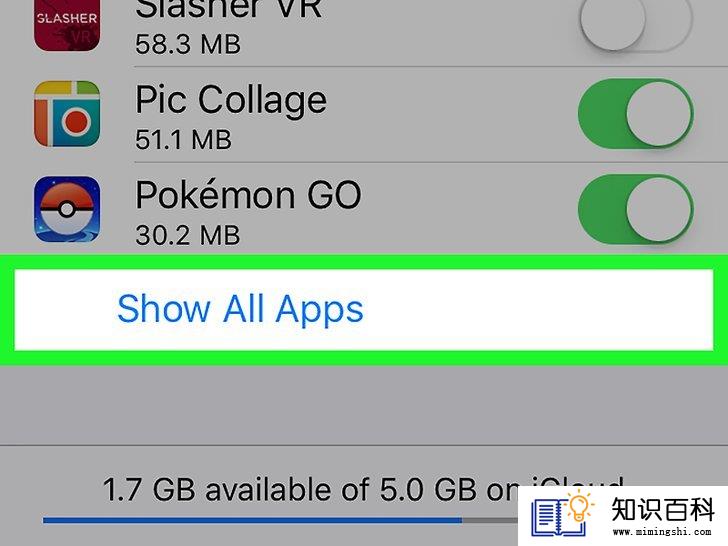Click the book and lightbulb watermark logo

point(562,514)
